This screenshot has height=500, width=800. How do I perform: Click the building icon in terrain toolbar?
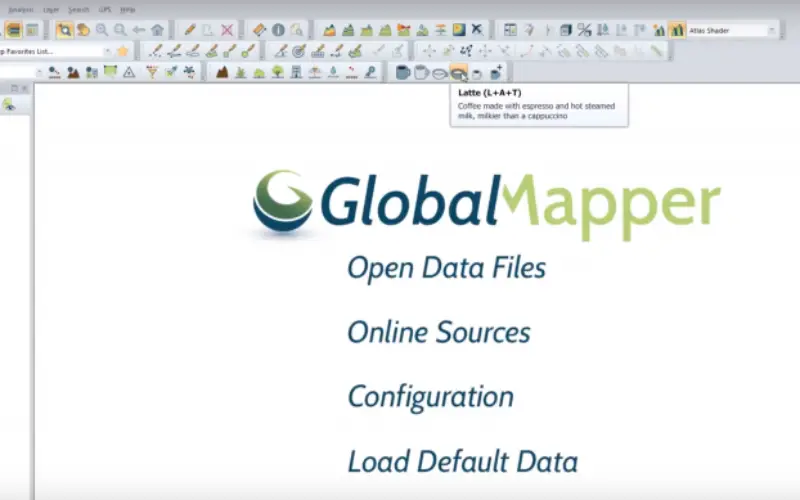[296, 72]
